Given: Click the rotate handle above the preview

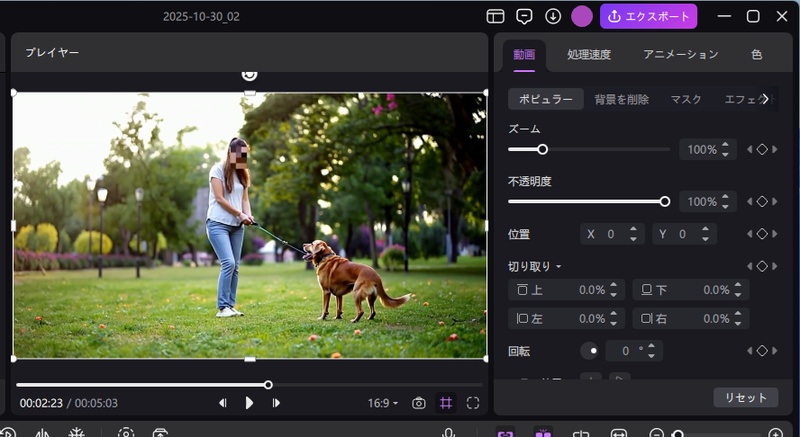Looking at the screenshot, I should tap(249, 75).
